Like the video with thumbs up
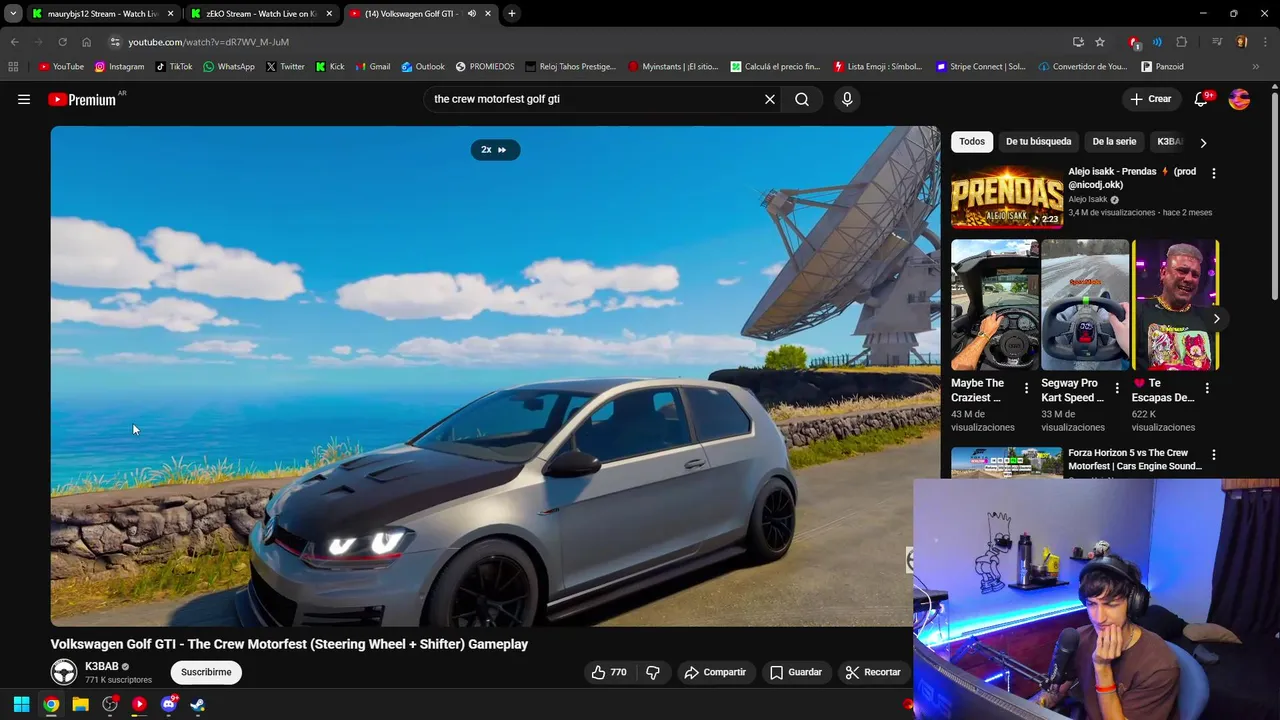The image size is (1280, 720). pos(609,672)
